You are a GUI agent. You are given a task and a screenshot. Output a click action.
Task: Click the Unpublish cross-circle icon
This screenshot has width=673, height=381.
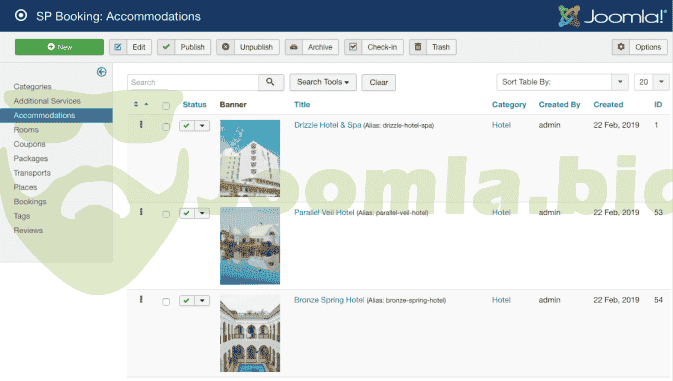225,47
